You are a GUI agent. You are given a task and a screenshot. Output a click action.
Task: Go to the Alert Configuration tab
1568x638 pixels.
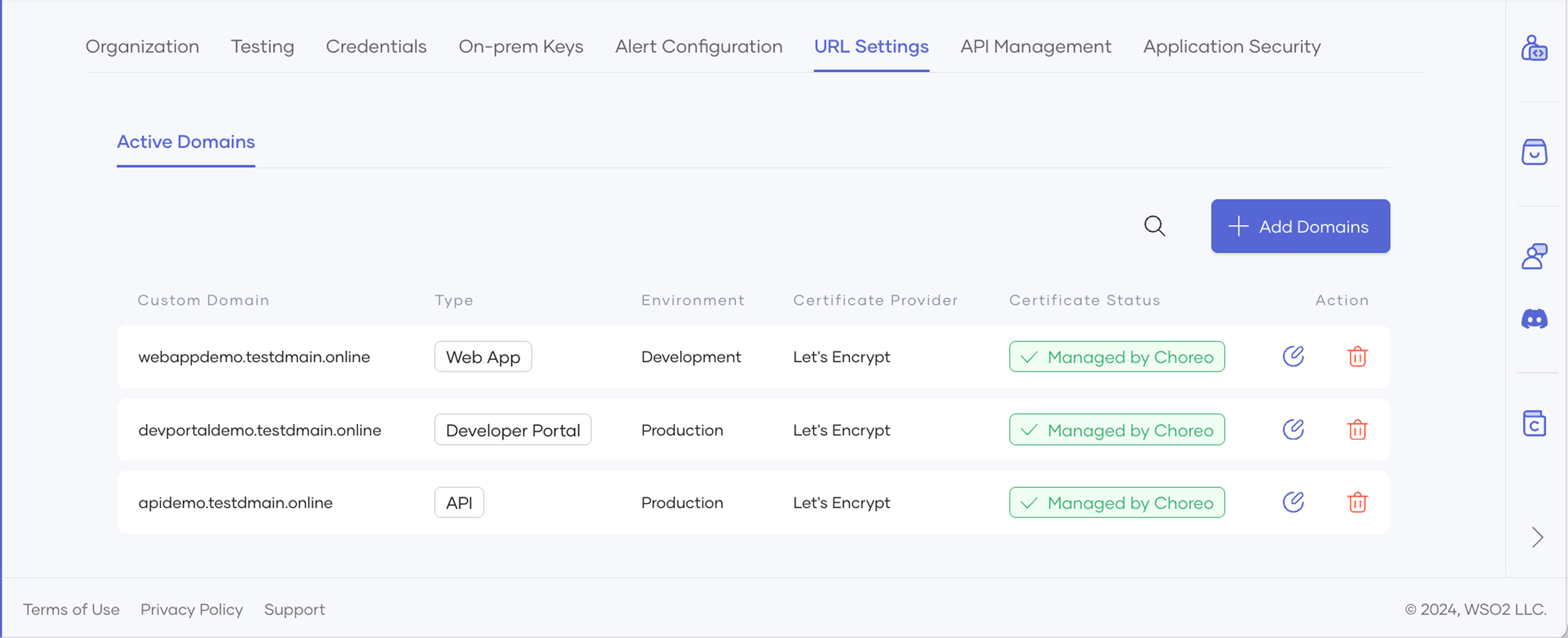click(x=698, y=46)
